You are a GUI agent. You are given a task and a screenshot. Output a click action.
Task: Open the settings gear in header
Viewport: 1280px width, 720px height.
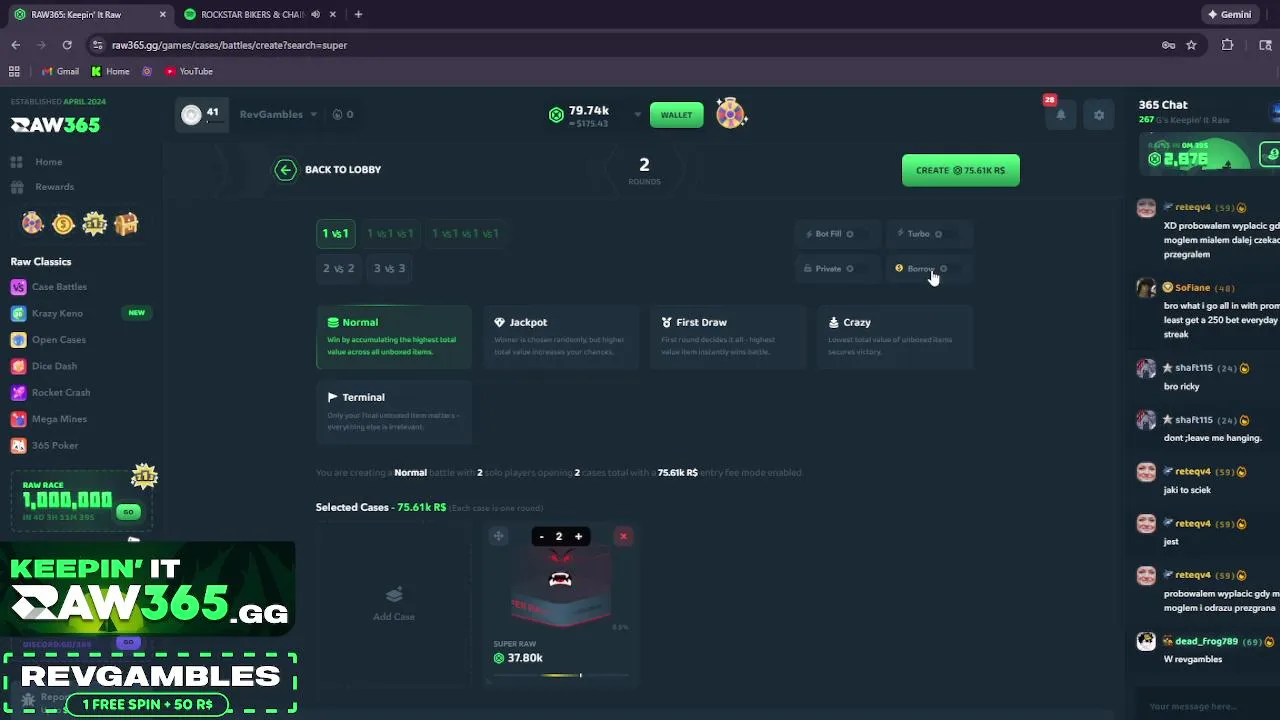point(1099,115)
